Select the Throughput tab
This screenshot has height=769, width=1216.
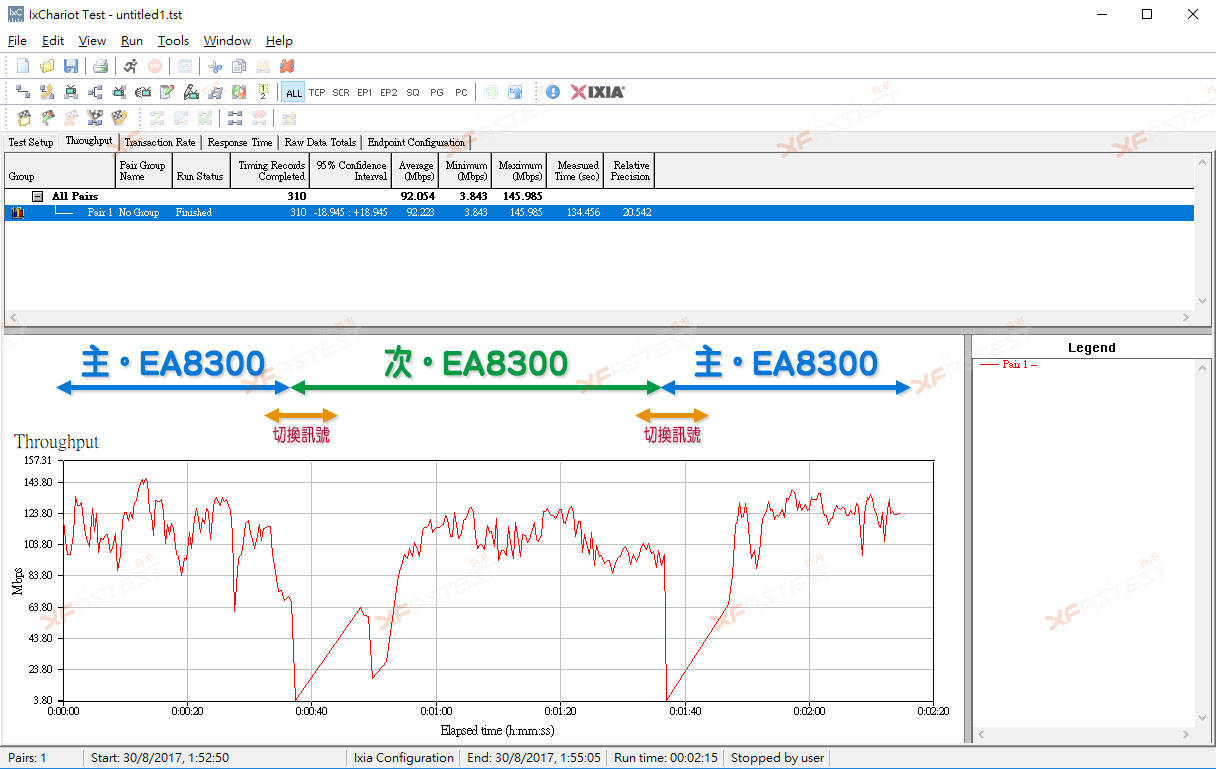tap(89, 141)
